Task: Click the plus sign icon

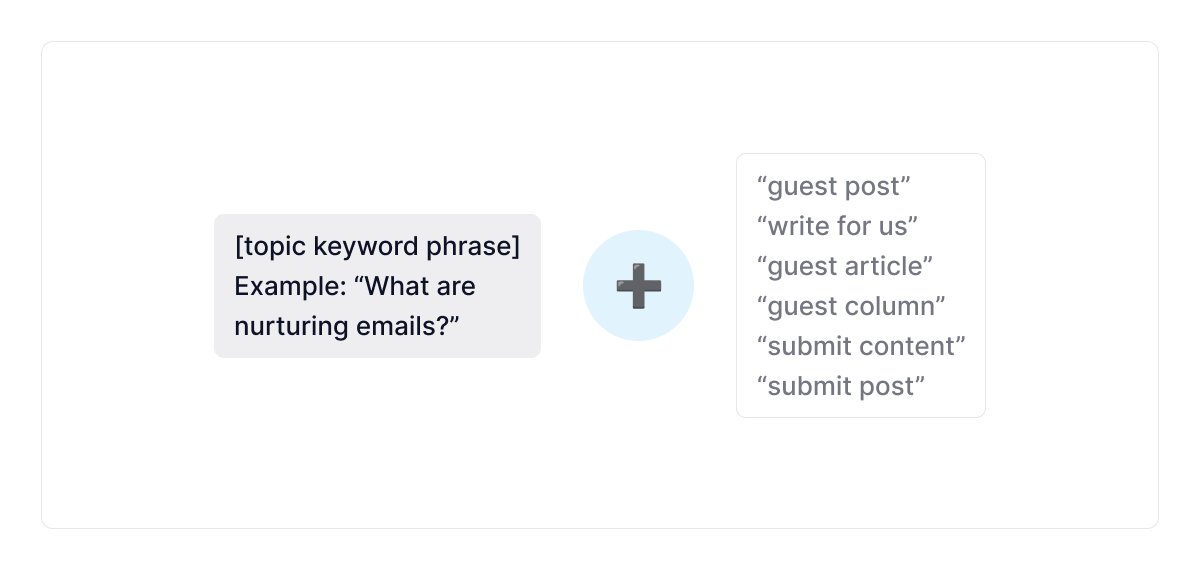Action: pos(638,286)
